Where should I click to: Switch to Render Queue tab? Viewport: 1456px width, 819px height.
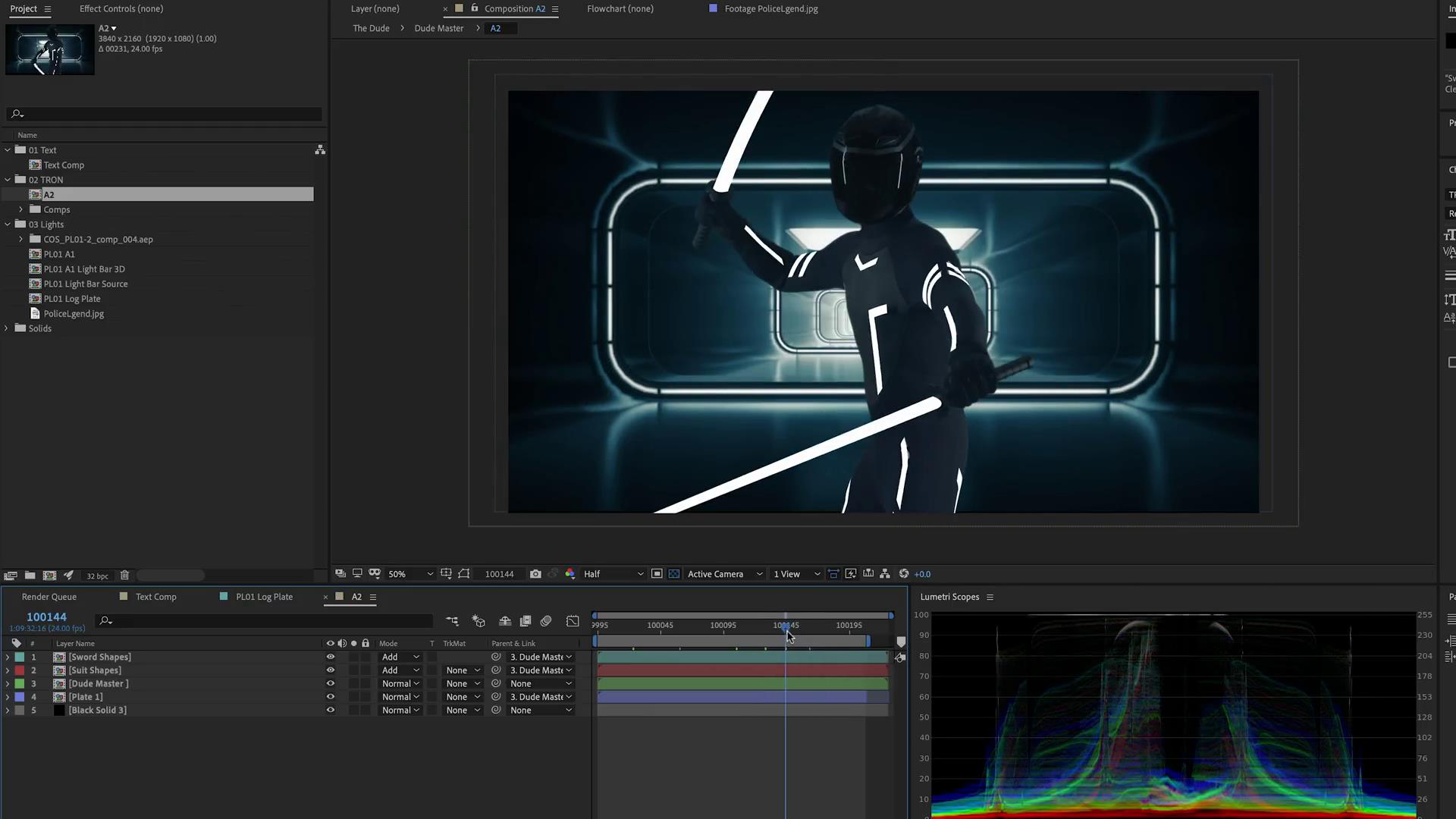tap(49, 597)
